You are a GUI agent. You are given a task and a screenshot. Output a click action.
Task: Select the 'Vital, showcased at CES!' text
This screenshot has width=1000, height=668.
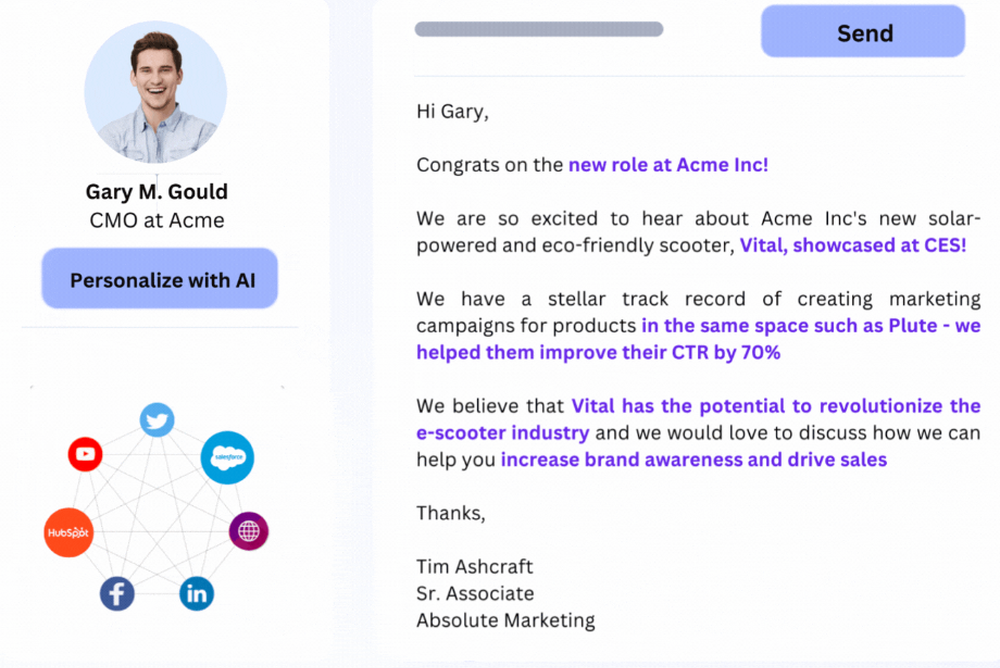pos(855,245)
